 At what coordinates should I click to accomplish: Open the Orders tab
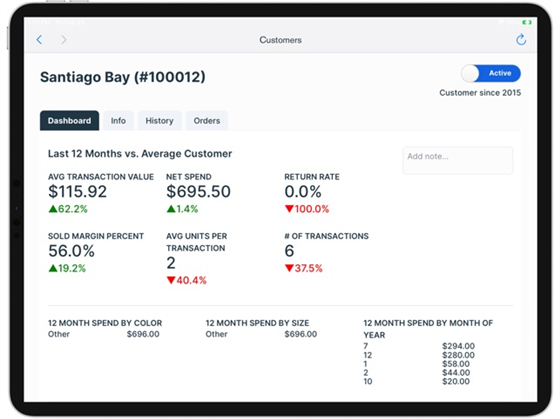pyautogui.click(x=207, y=121)
